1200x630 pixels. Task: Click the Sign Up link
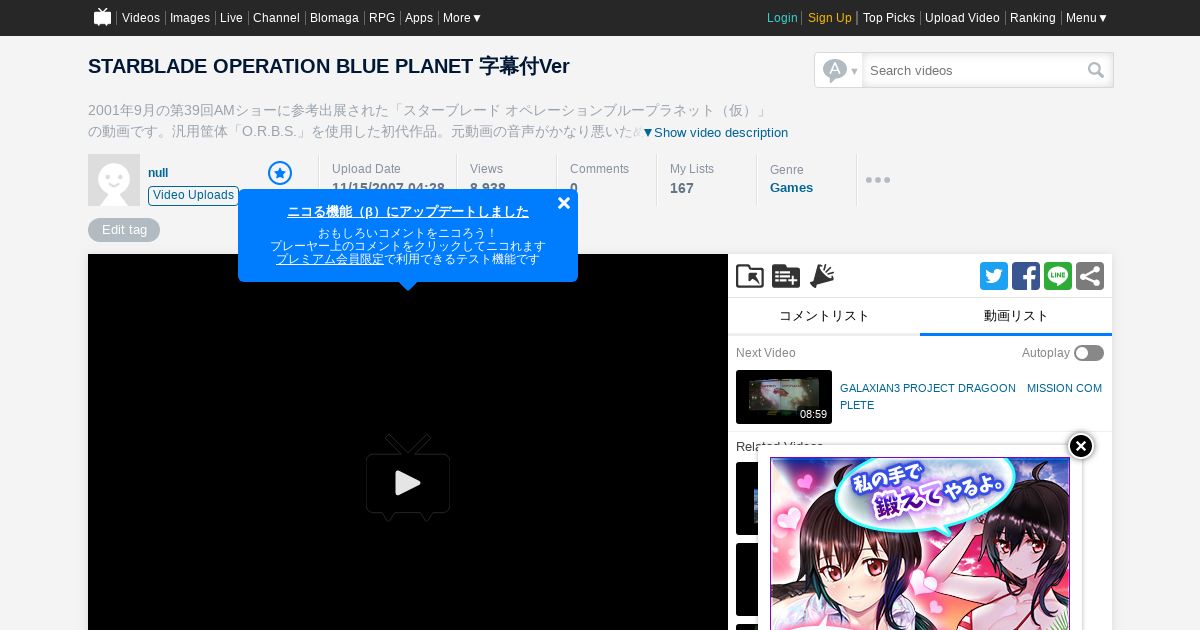click(830, 18)
